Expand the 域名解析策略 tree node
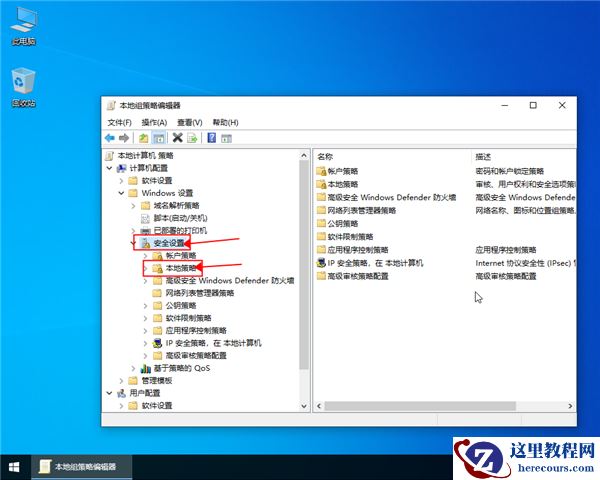 133,206
